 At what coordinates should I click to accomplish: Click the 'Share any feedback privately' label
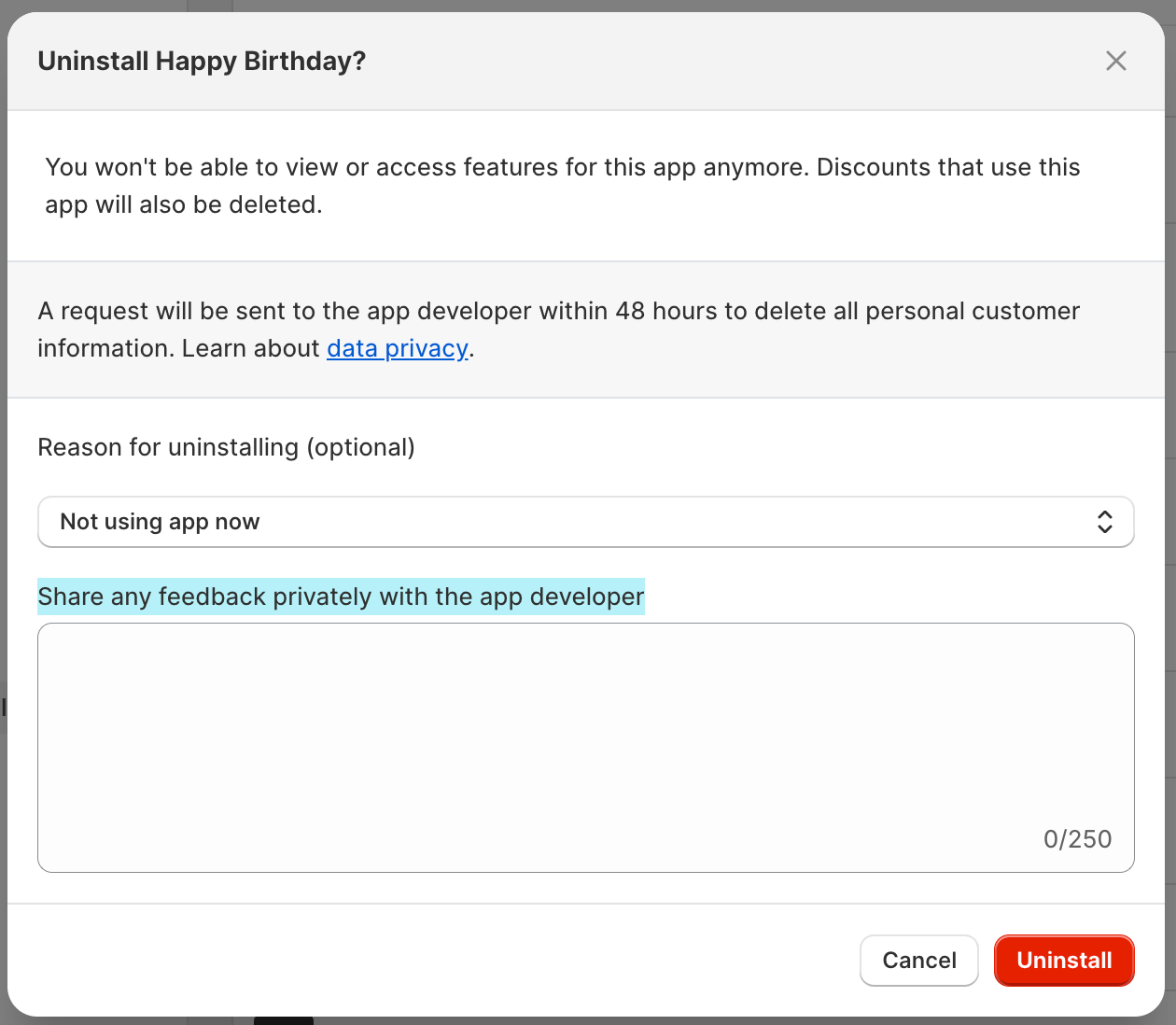tap(341, 597)
